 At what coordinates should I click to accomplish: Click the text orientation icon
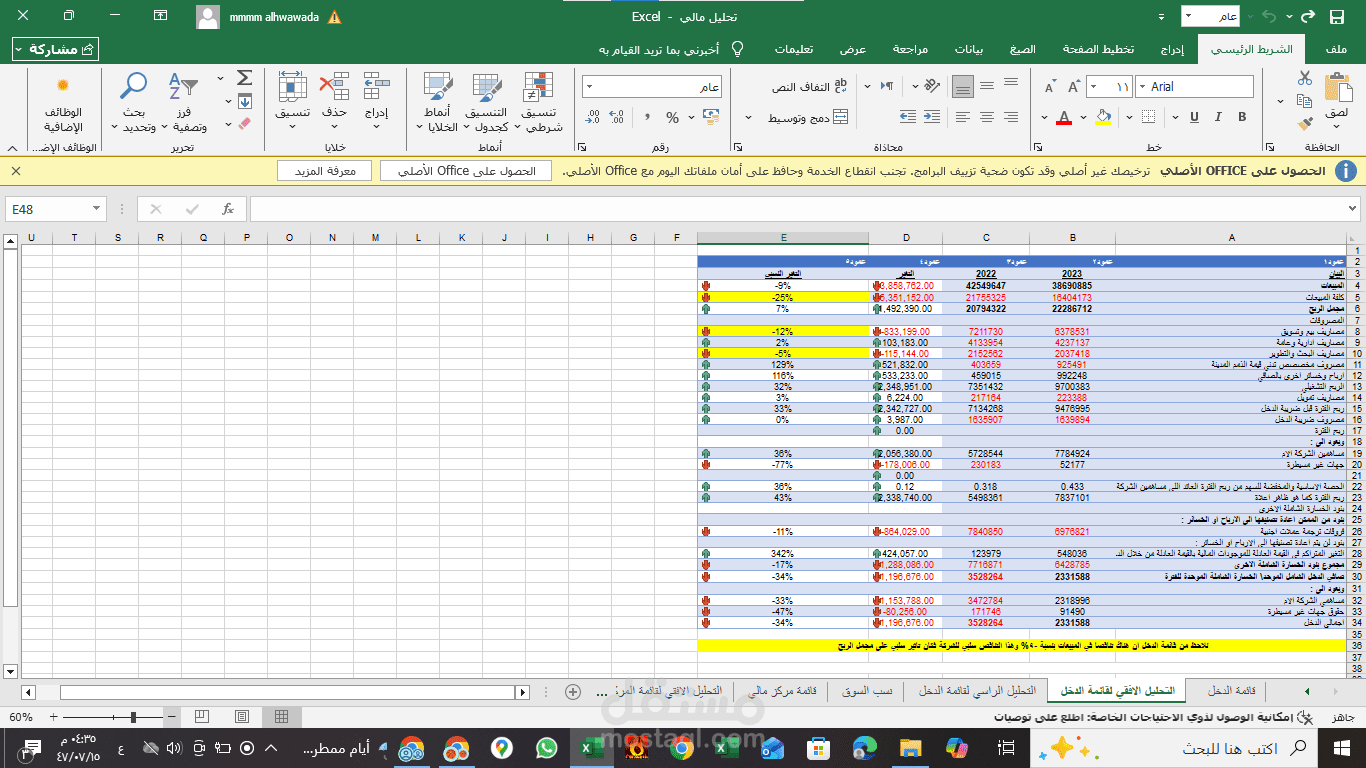click(931, 85)
